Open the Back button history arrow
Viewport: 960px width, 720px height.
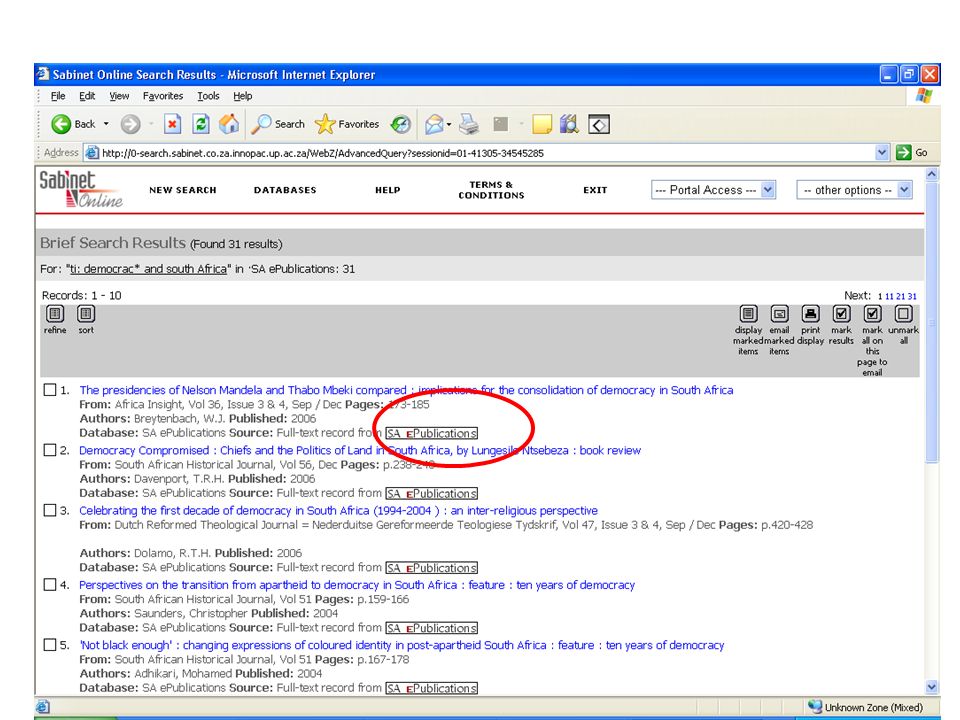(x=106, y=124)
